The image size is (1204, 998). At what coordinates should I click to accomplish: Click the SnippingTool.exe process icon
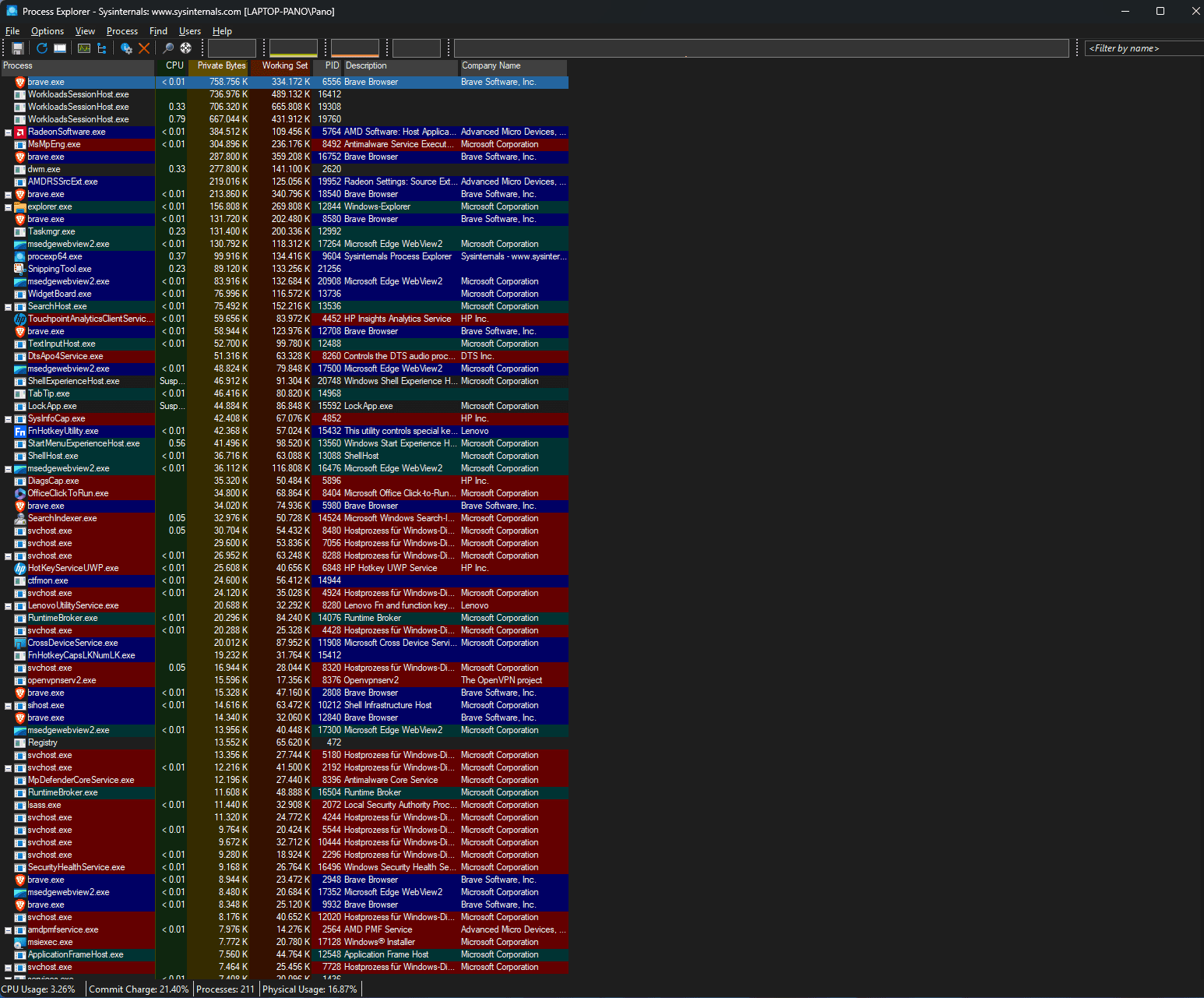20,269
